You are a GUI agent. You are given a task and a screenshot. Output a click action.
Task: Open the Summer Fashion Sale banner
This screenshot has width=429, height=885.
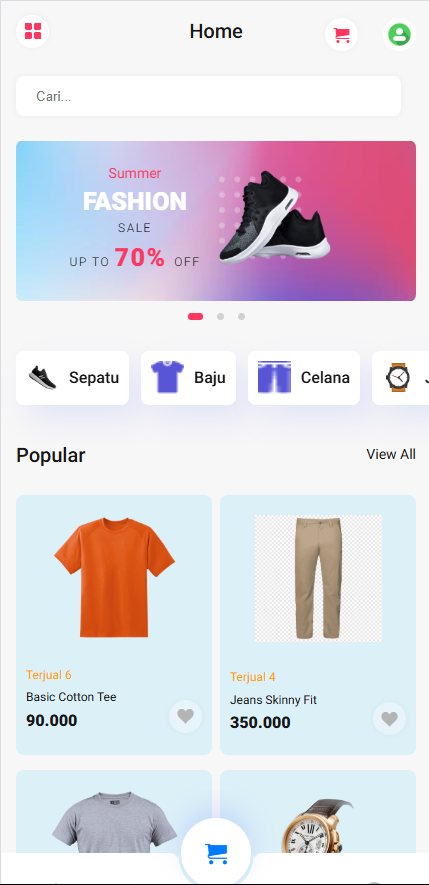pos(216,221)
